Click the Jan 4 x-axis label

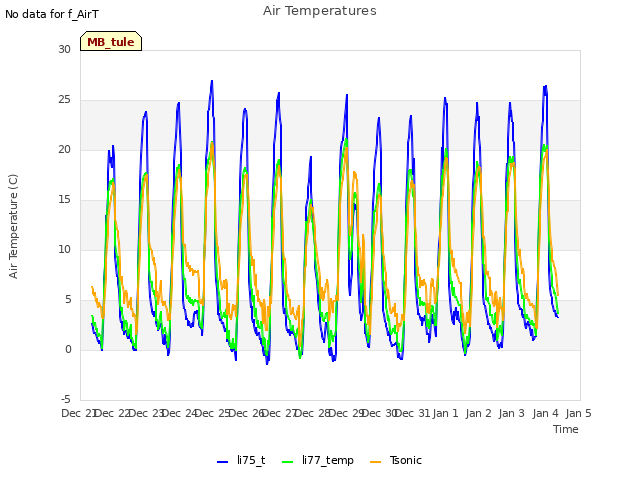pyautogui.click(x=545, y=413)
